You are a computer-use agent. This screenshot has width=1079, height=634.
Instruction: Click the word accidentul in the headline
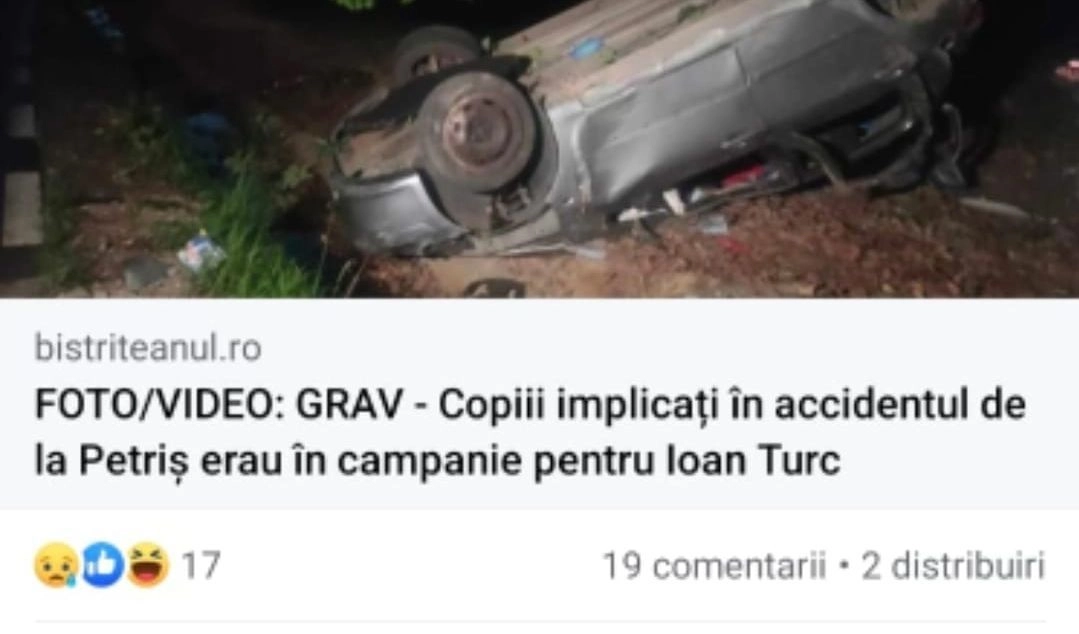tap(866, 405)
